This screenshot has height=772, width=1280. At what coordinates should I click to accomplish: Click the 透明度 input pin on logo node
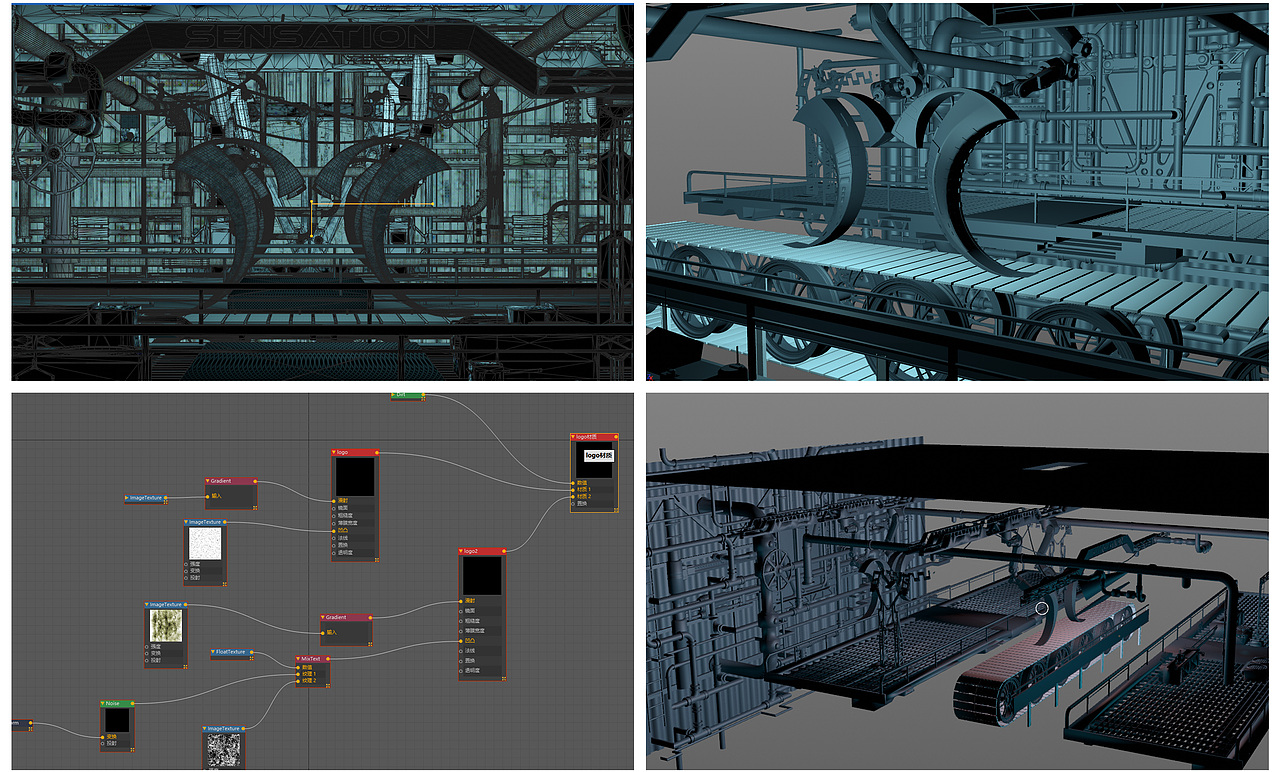pyautogui.click(x=334, y=553)
